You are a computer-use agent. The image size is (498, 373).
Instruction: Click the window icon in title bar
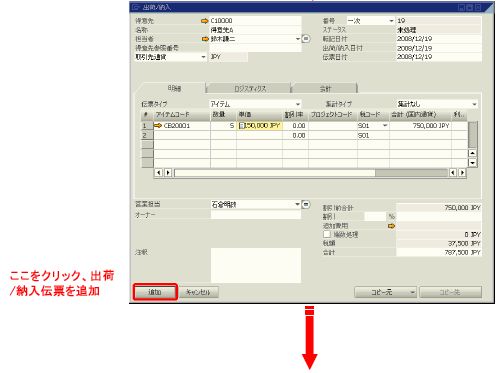pyautogui.click(x=136, y=7)
